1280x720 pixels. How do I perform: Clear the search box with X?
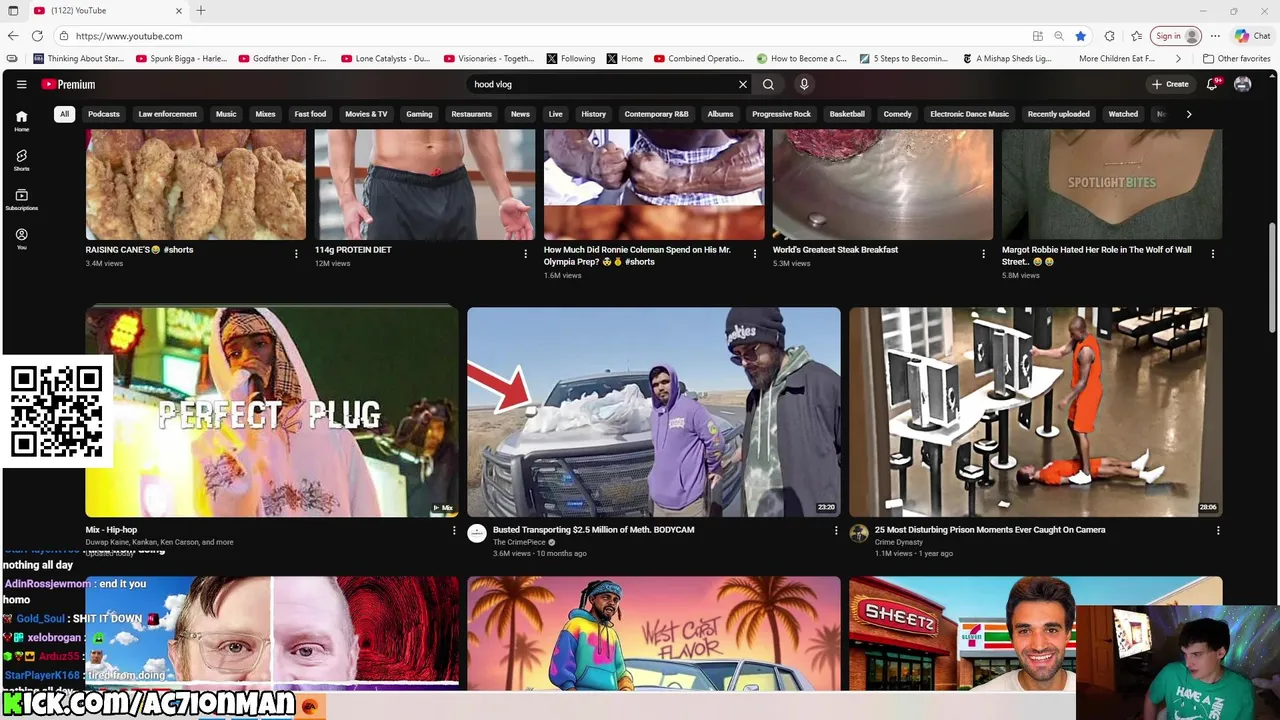(743, 84)
